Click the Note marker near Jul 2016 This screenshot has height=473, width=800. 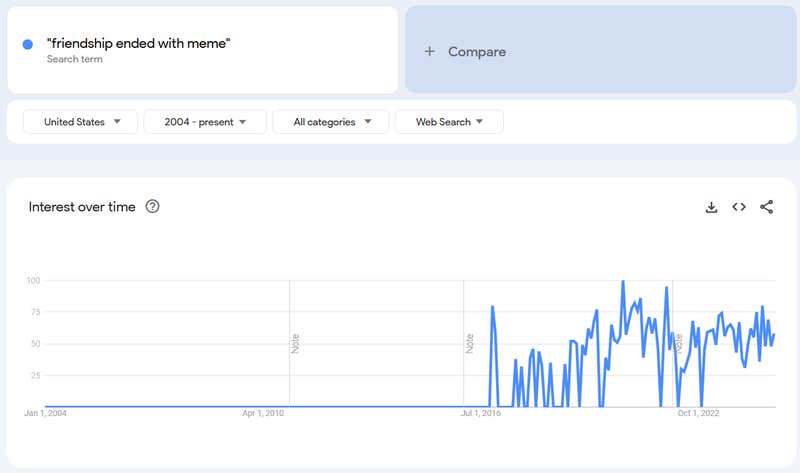point(469,343)
